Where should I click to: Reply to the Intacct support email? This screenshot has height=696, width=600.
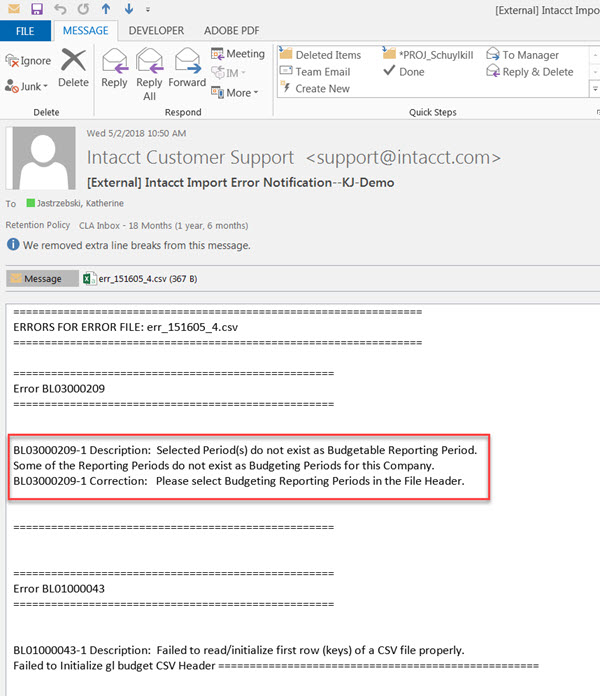click(x=114, y=68)
